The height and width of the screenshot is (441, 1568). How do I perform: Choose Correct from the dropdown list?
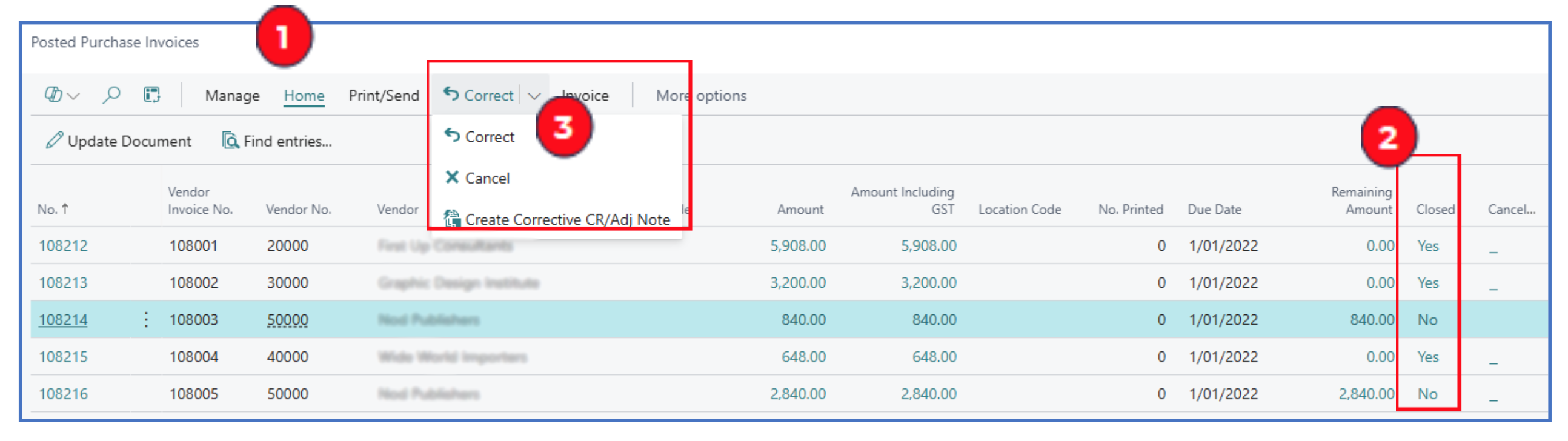489,137
